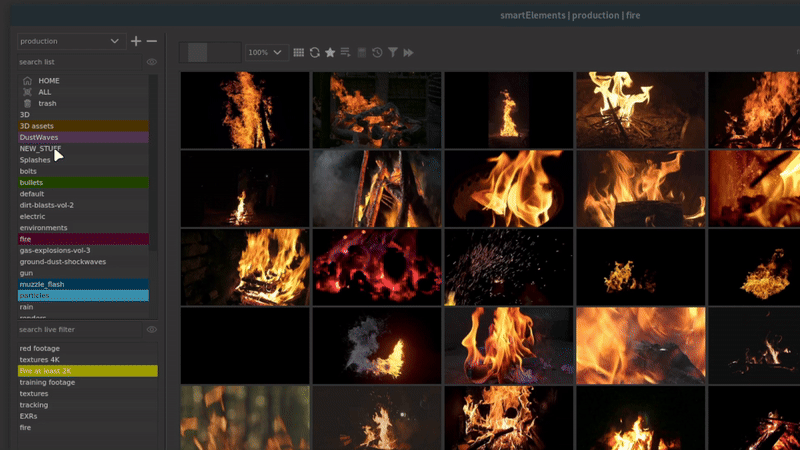Viewport: 800px width, 450px height.
Task: Focus the search list input field
Action: [79, 62]
